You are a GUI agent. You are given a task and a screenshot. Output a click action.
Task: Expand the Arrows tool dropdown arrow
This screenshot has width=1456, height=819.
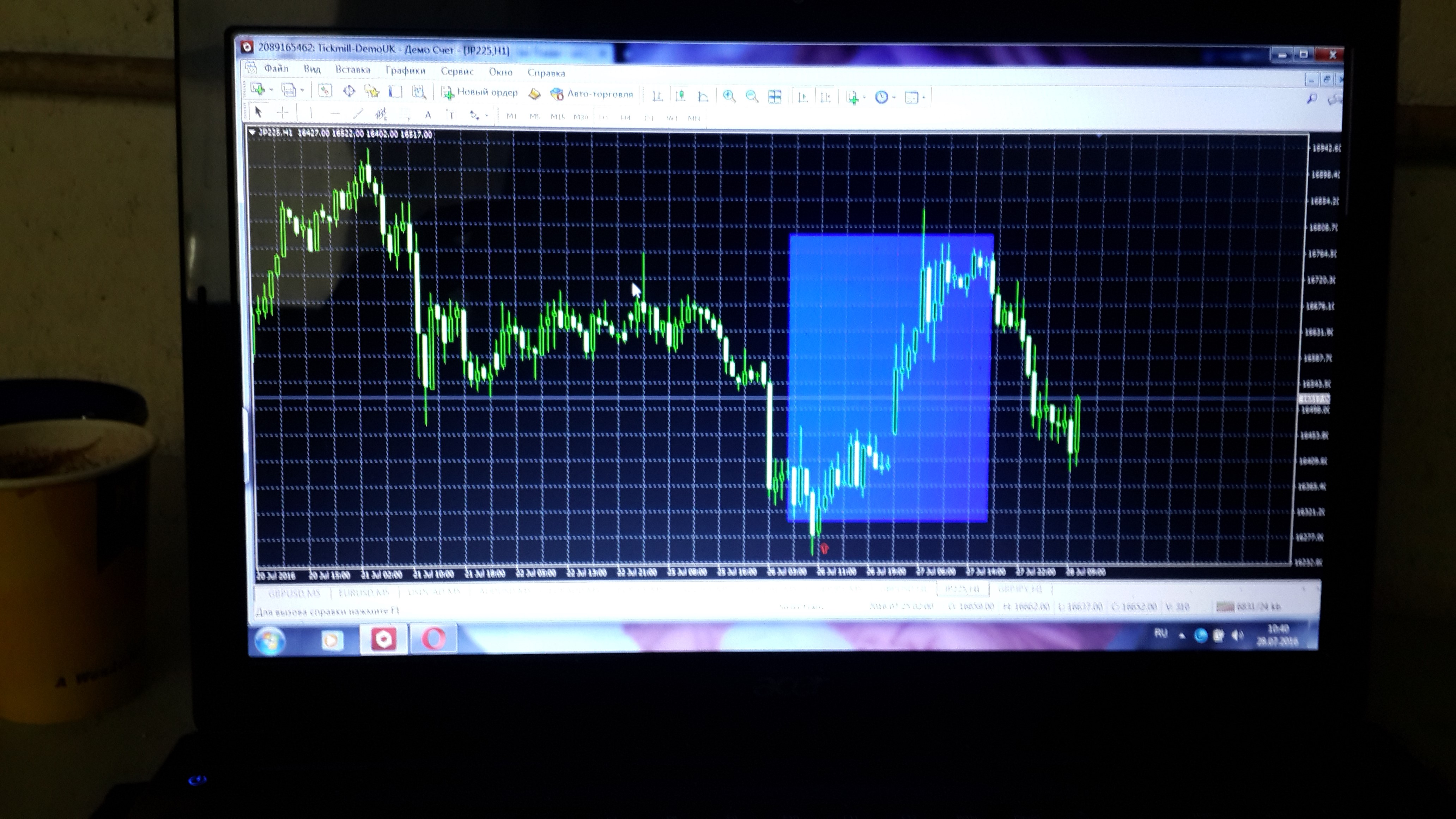(486, 116)
